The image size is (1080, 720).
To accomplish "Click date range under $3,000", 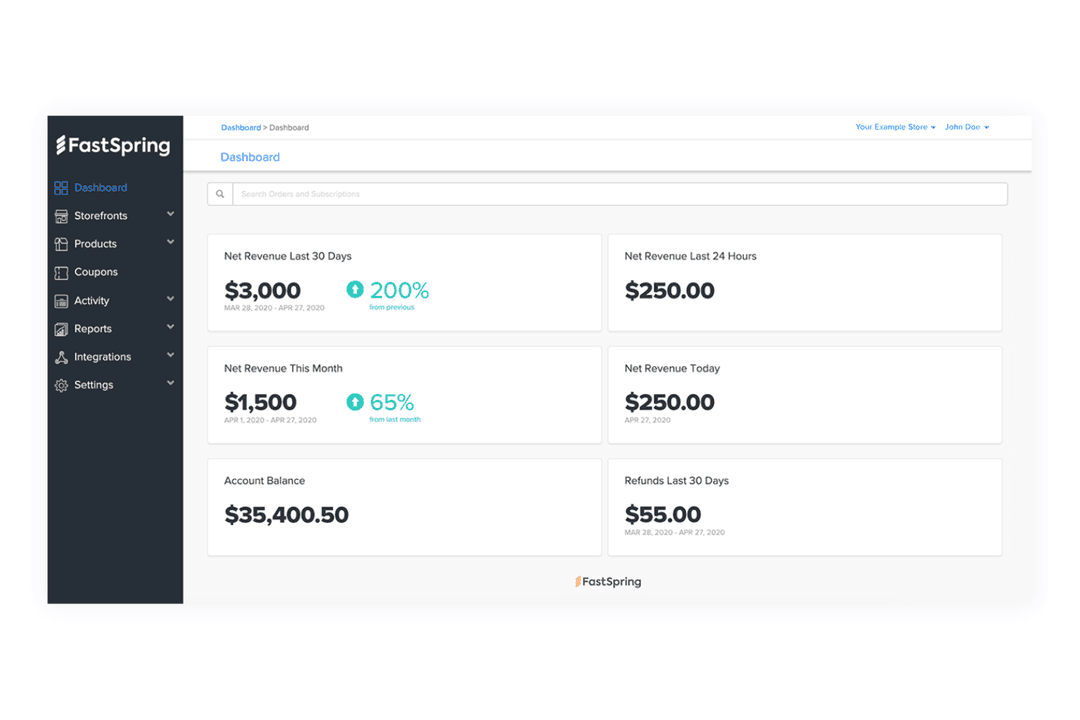I will click(274, 308).
